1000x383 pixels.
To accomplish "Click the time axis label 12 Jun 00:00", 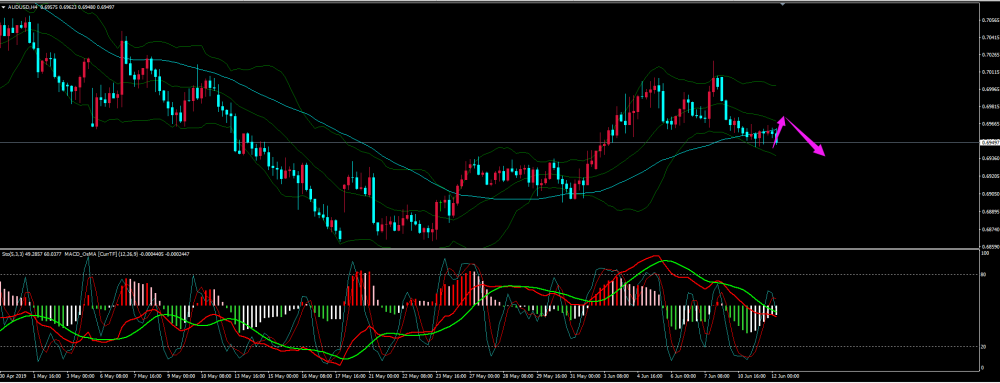I will (785, 376).
